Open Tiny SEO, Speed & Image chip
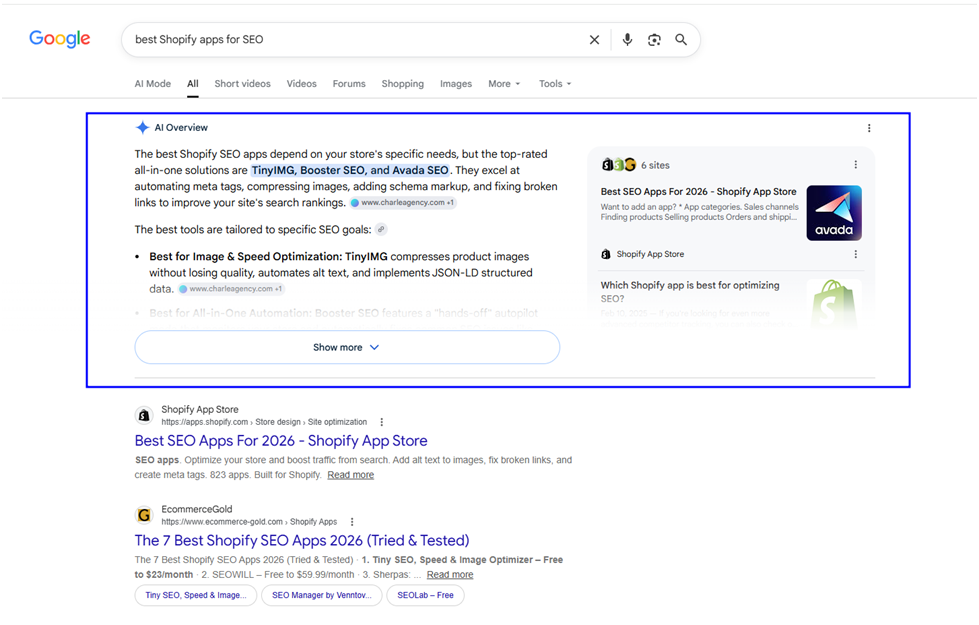Viewport: 979px width, 625px height. tap(195, 595)
